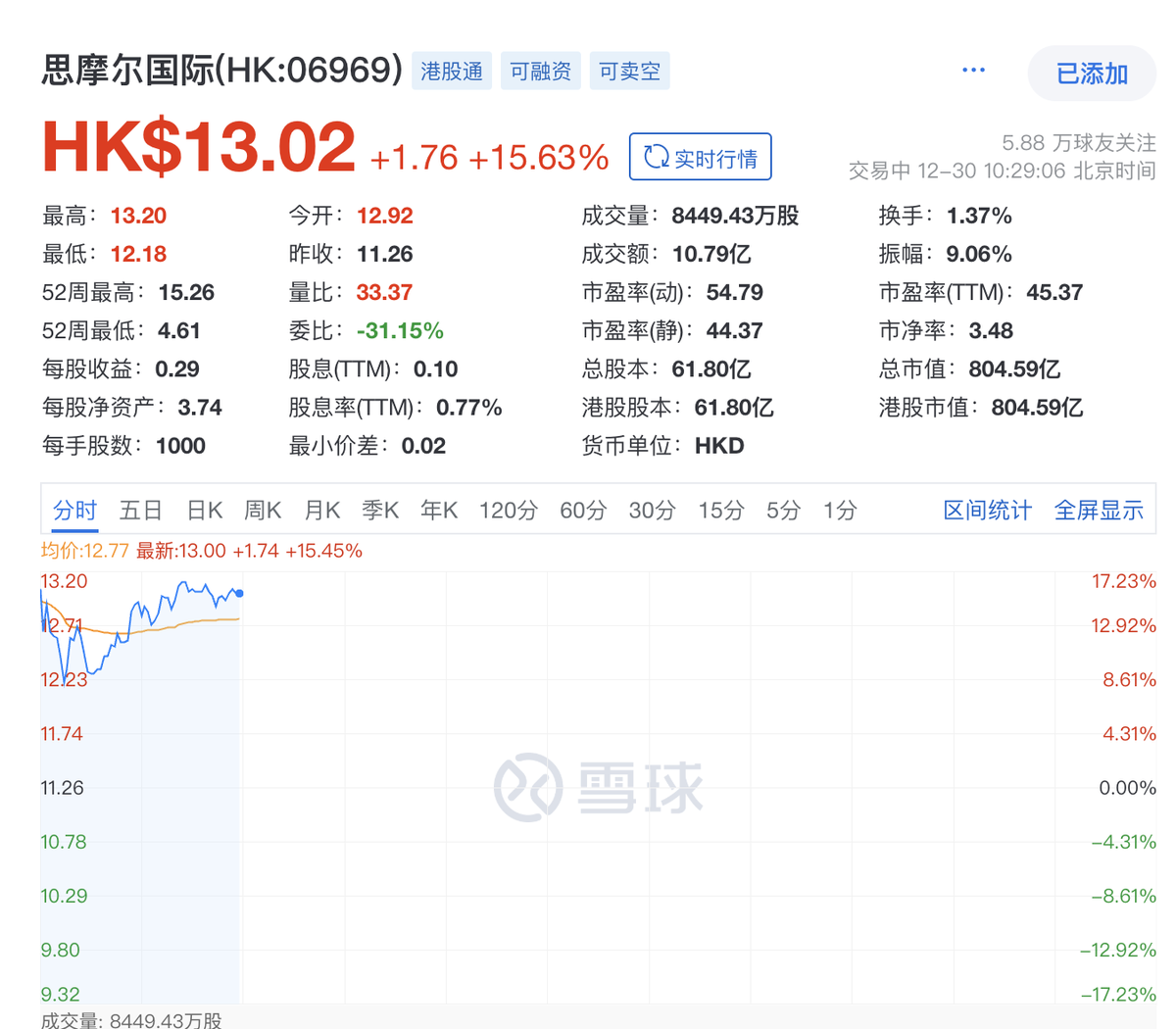
Task: Select the 120分 interval tab
Action: tap(509, 511)
